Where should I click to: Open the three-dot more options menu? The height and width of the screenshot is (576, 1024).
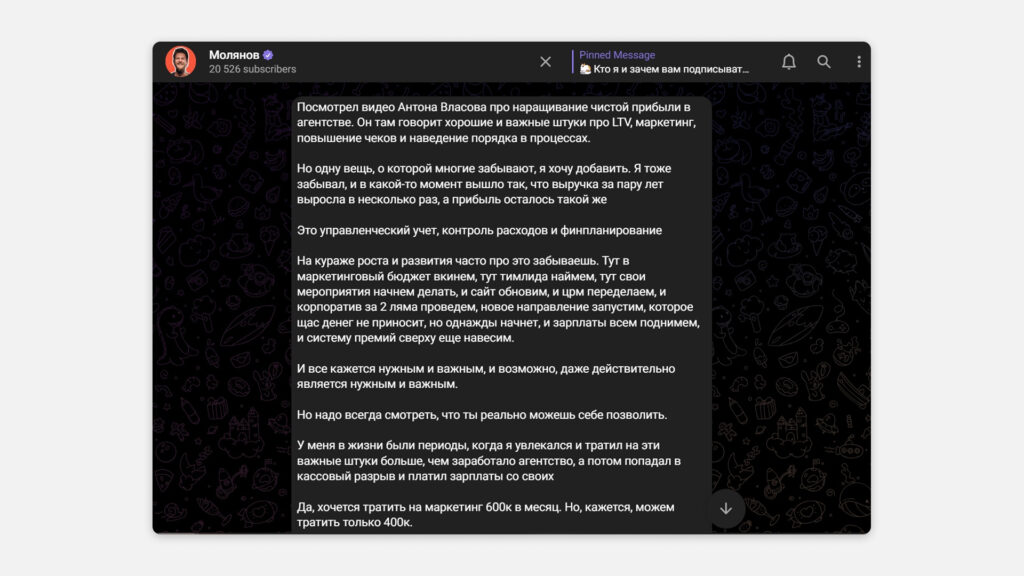click(x=859, y=61)
